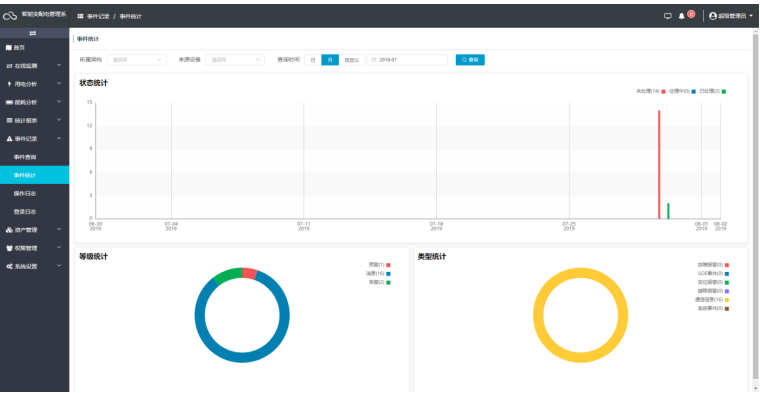This screenshot has width=760, height=393.
Task: Click the purple swatch in type legend
Action: (x=727, y=291)
